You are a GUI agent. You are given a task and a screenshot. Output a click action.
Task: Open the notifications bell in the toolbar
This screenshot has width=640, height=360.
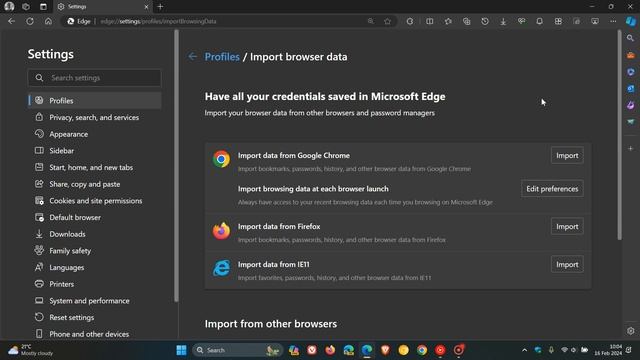click(x=539, y=21)
